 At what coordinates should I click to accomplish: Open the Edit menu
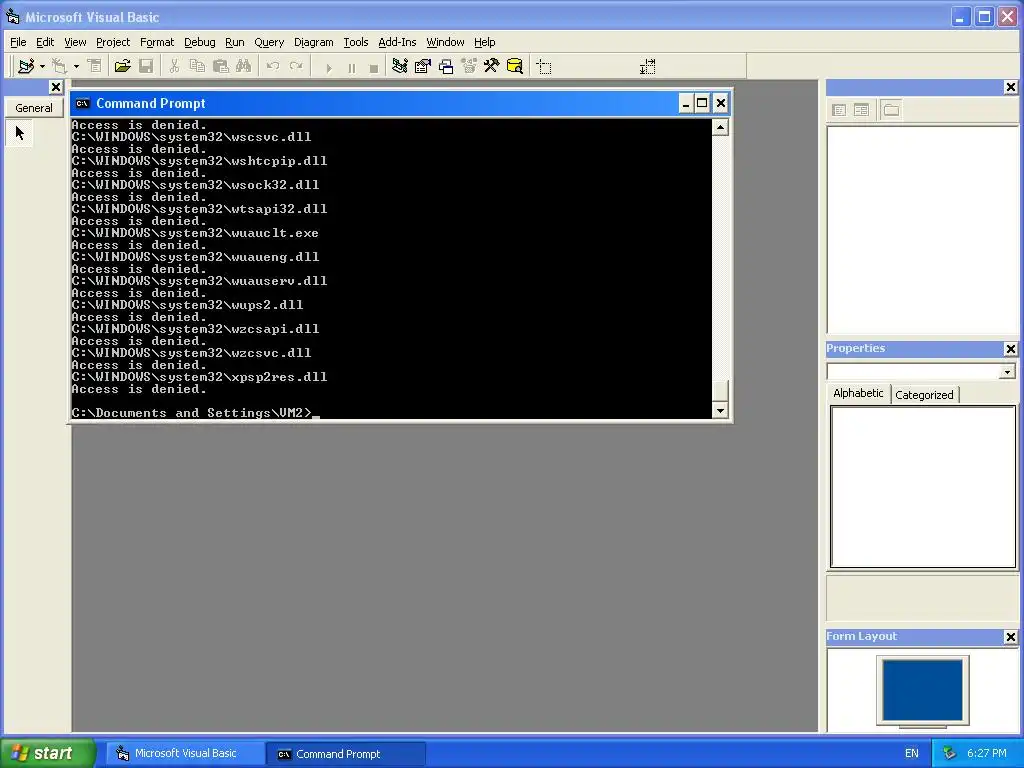45,42
